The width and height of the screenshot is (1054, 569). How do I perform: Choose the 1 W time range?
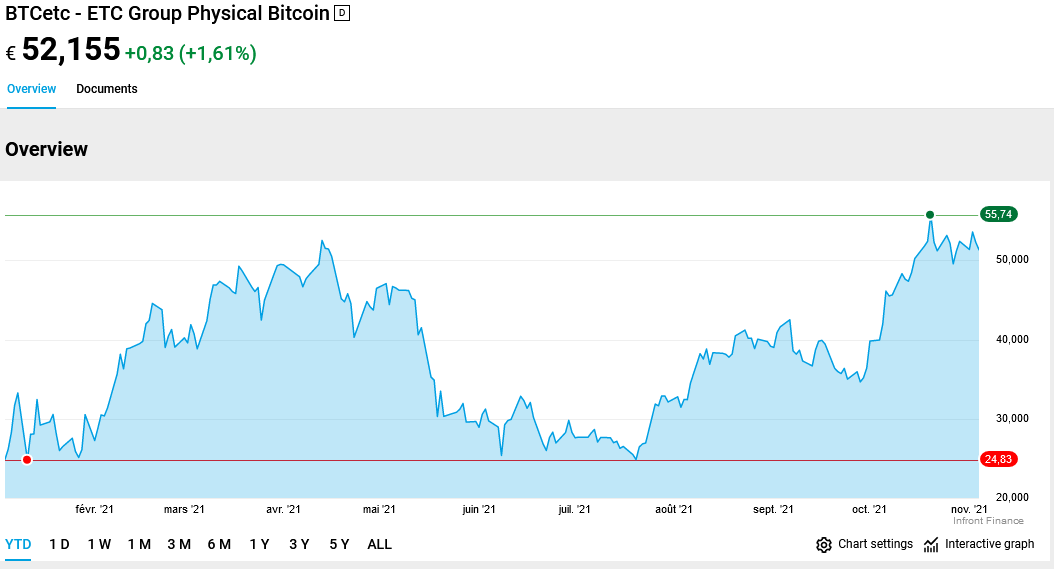99,545
